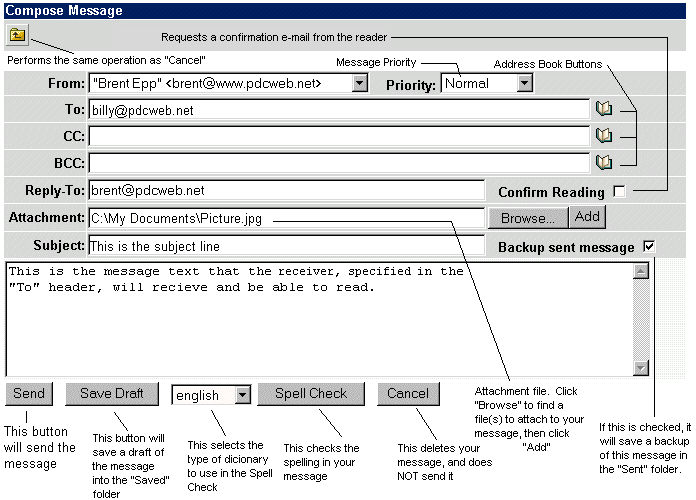Open the english dictionary dropdown

click(243, 394)
